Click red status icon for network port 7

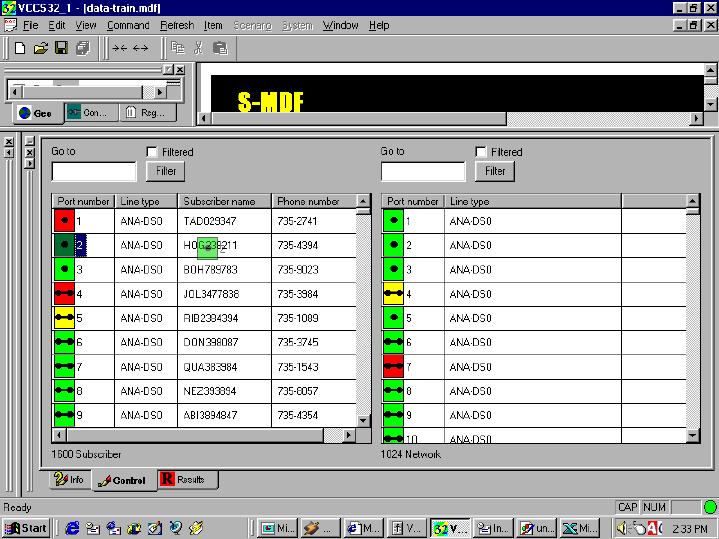click(x=393, y=366)
